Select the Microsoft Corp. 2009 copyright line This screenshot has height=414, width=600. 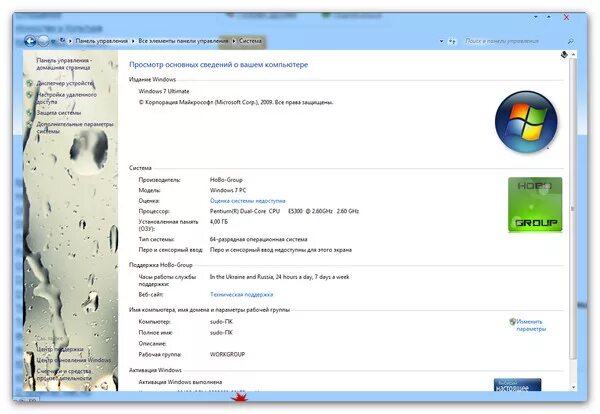(236, 102)
